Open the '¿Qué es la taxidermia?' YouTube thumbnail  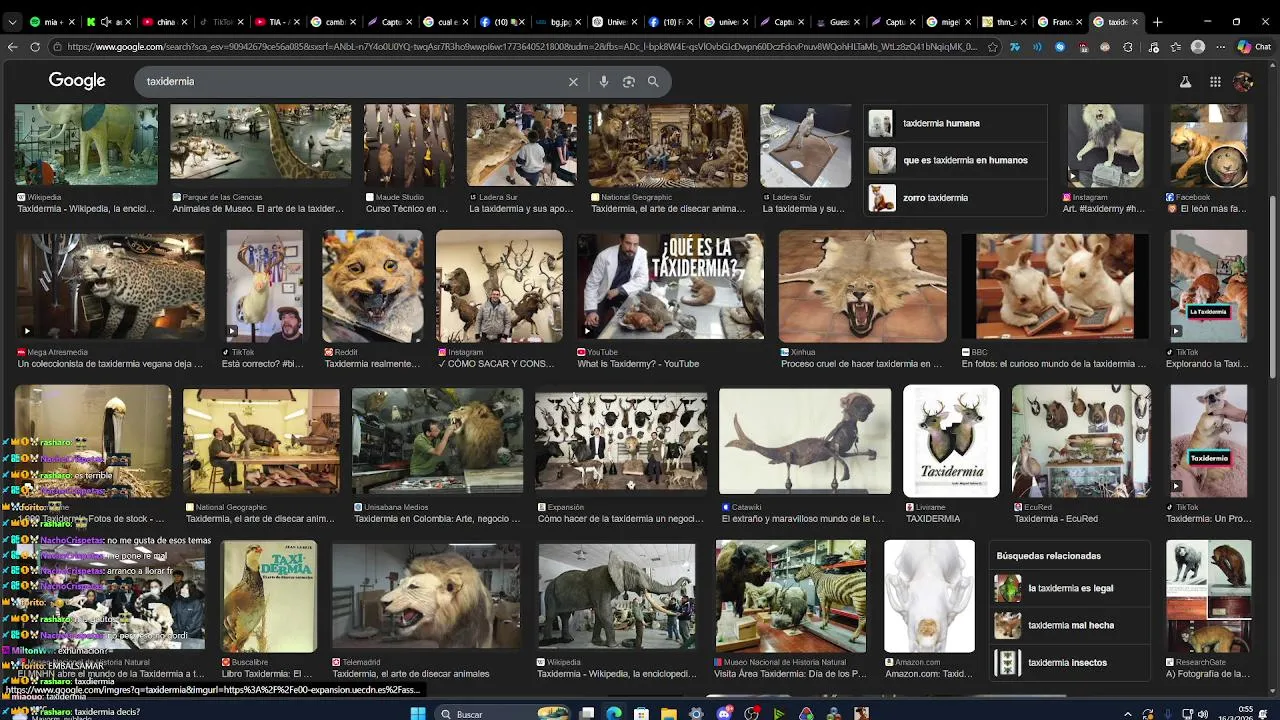coord(670,286)
